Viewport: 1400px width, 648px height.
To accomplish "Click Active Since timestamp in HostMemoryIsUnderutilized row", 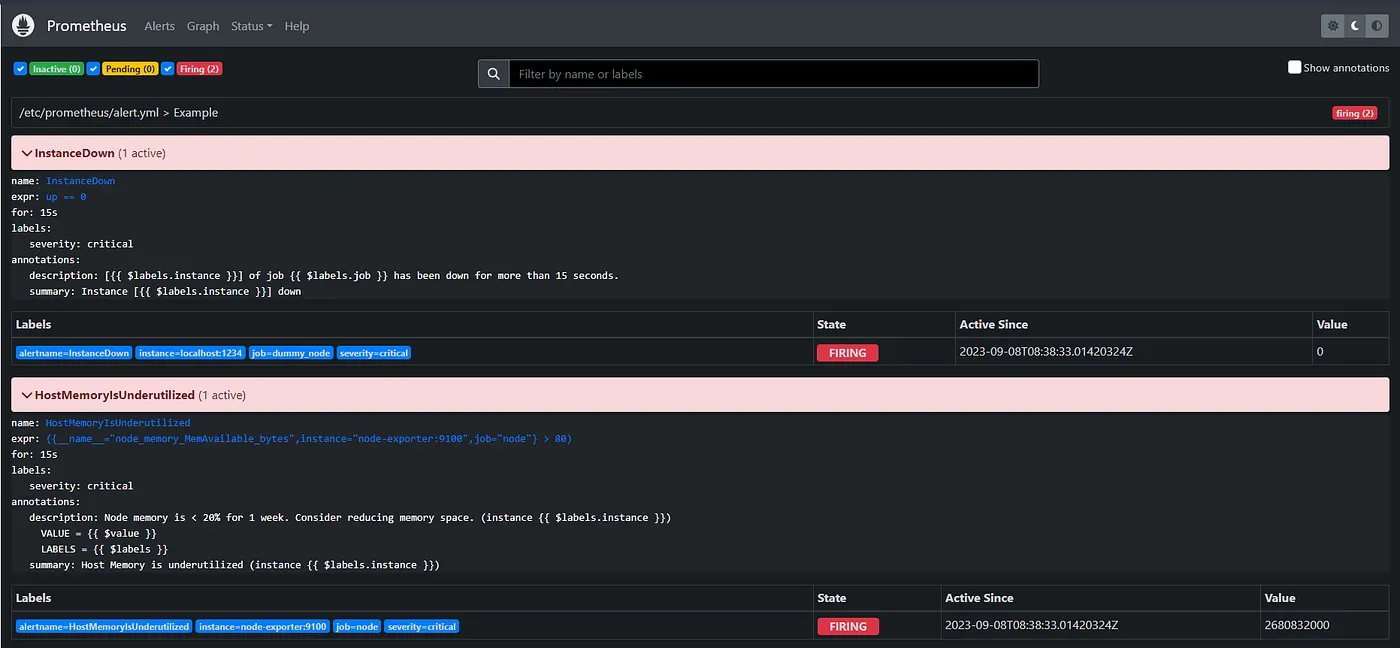I will tap(1031, 625).
